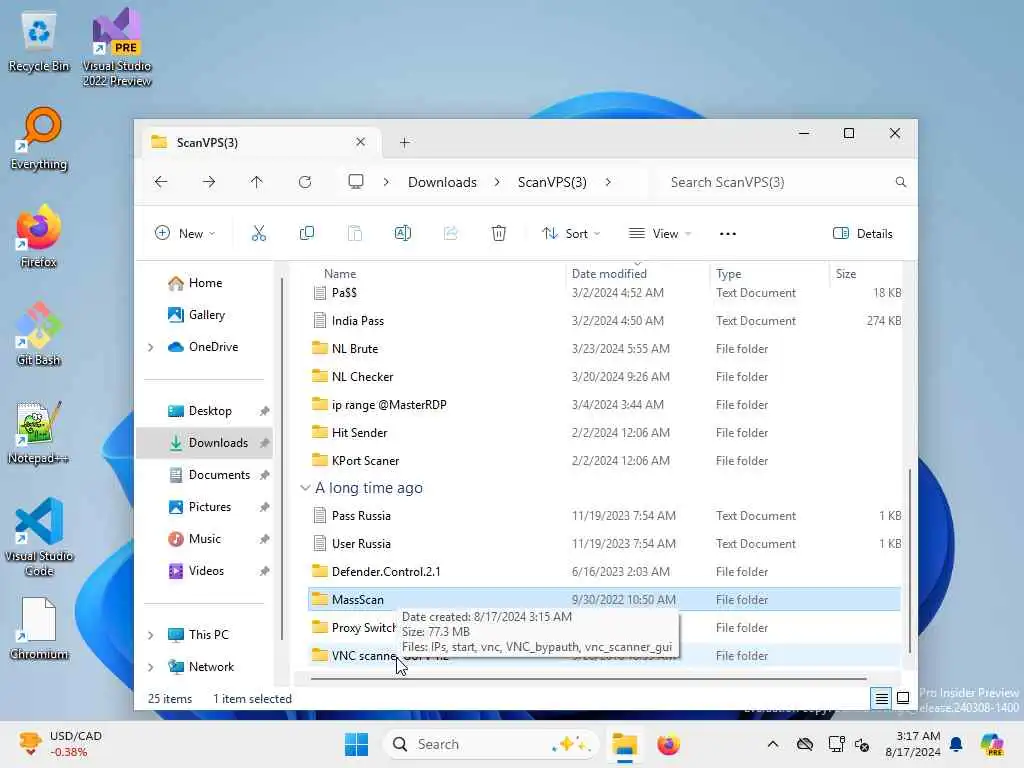
Task: Select Music in the navigation pane
Action: pos(205,539)
